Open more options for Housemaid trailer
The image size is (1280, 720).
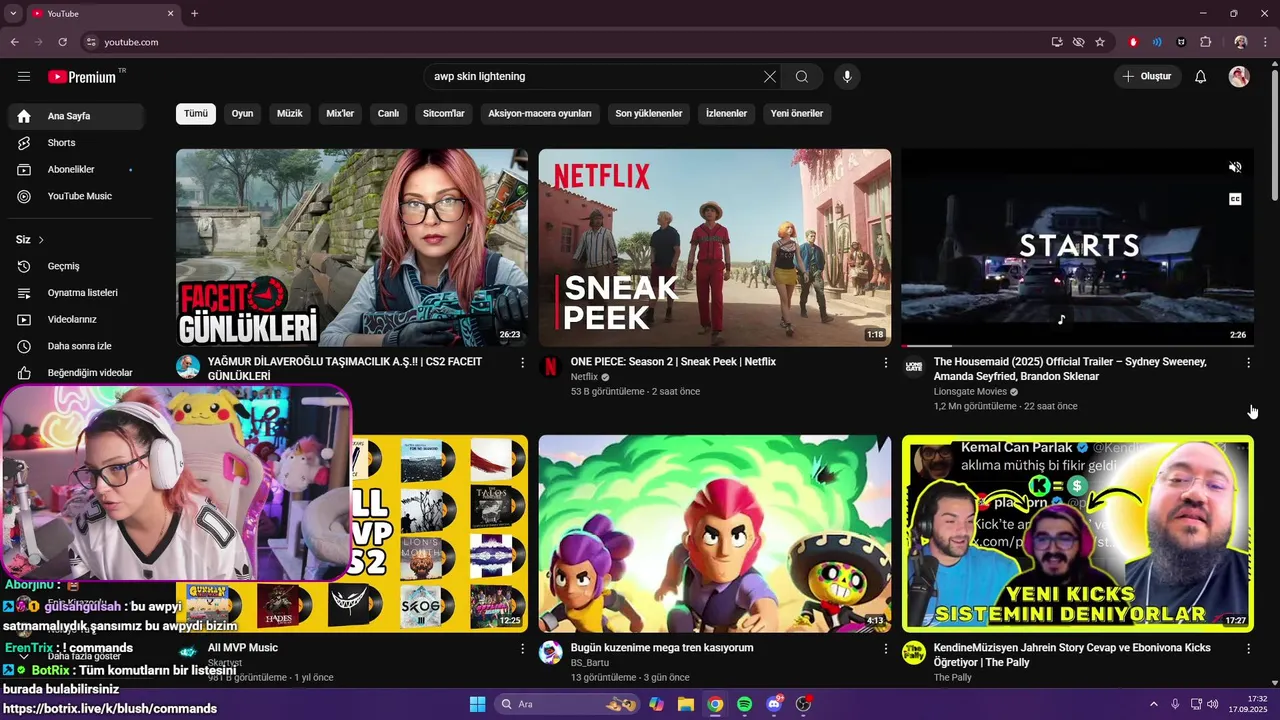1248,362
